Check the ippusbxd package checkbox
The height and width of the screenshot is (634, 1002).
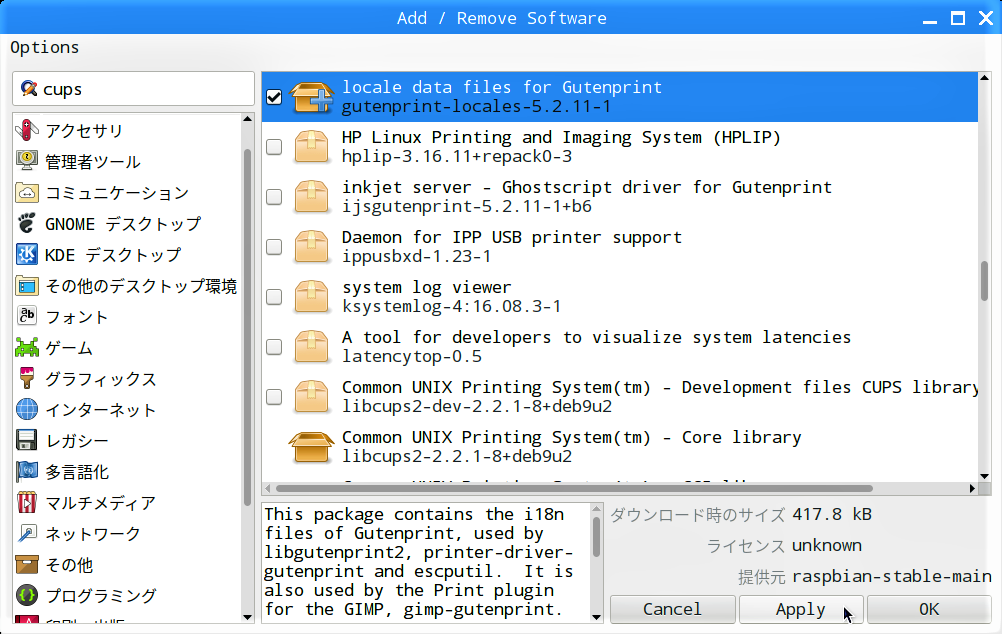274,246
